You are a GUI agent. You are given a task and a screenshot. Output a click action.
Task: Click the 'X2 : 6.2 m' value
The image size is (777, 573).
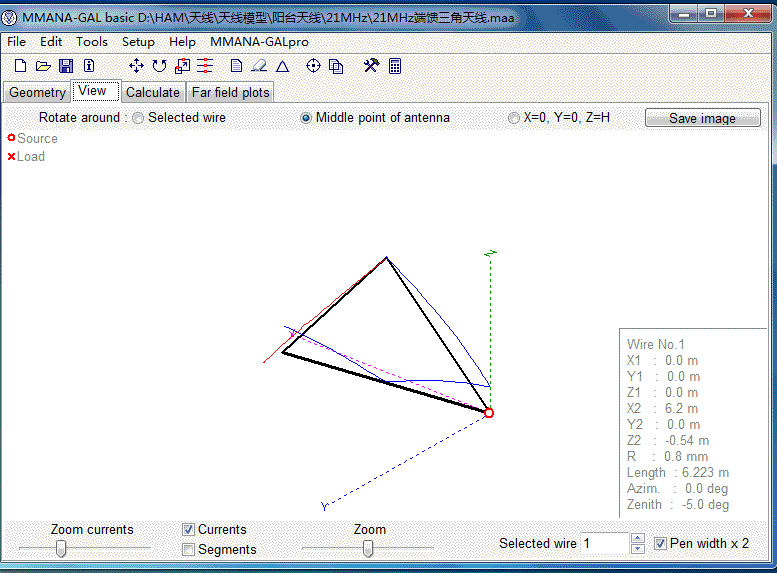click(662, 408)
